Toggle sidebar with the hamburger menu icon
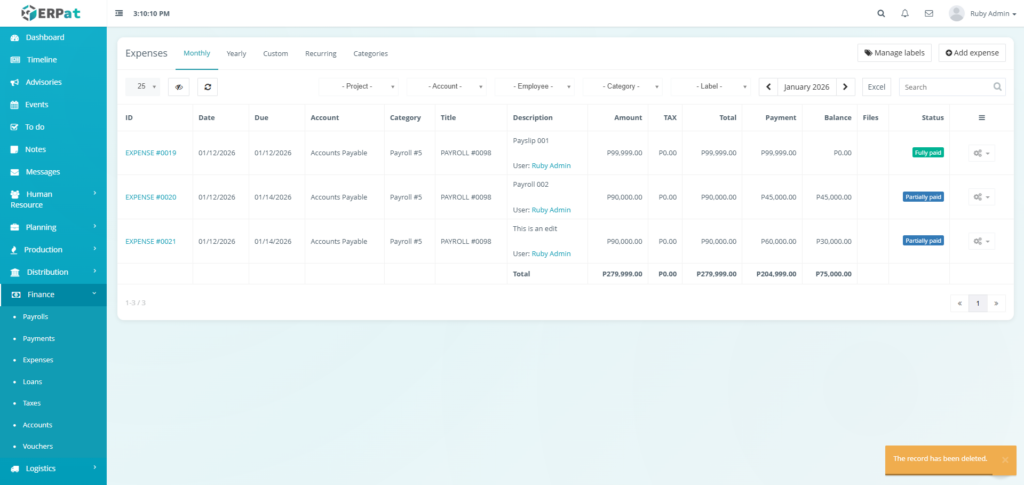Viewport: 1024px width, 485px height. click(x=120, y=14)
